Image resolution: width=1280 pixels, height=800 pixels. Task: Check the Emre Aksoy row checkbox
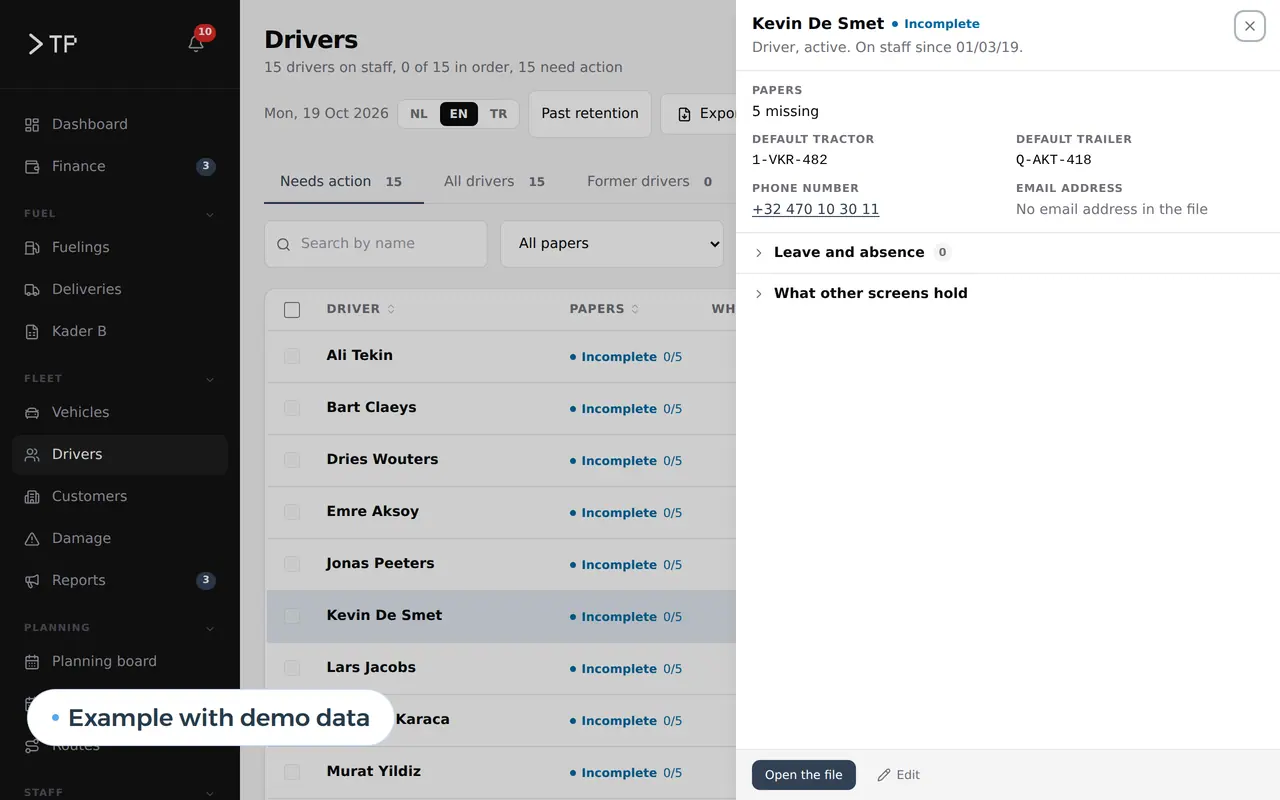pos(292,512)
